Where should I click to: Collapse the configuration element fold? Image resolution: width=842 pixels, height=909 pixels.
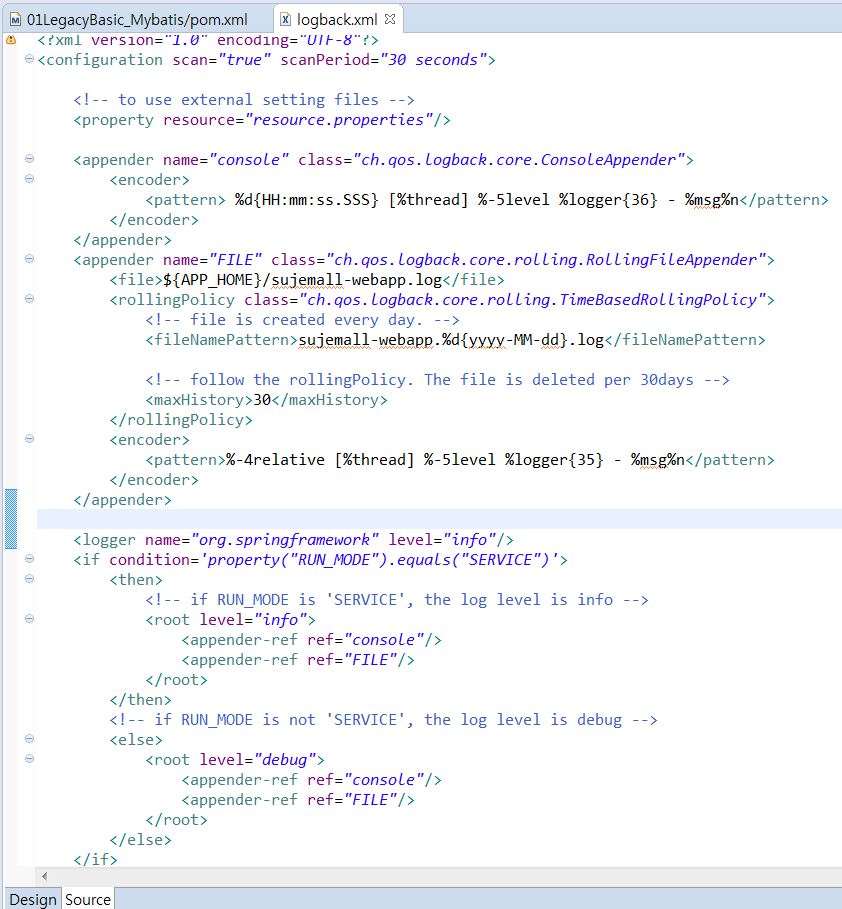point(30,59)
